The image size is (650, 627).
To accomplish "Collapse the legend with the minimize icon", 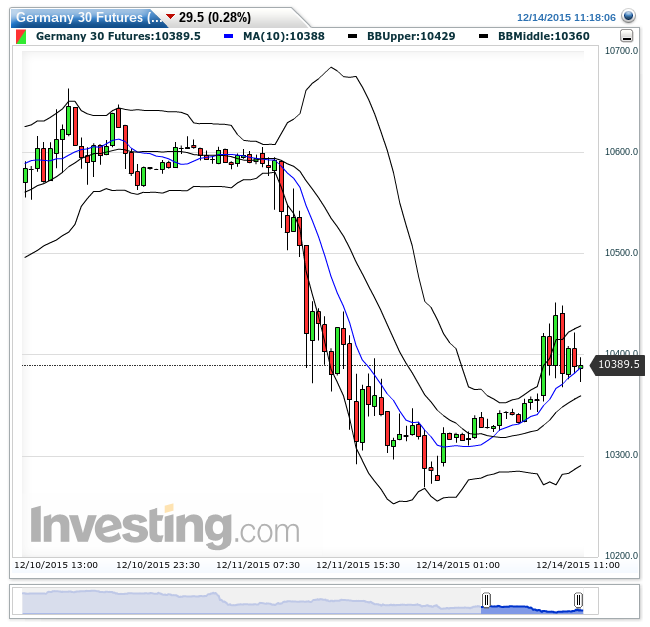I will point(627,36).
